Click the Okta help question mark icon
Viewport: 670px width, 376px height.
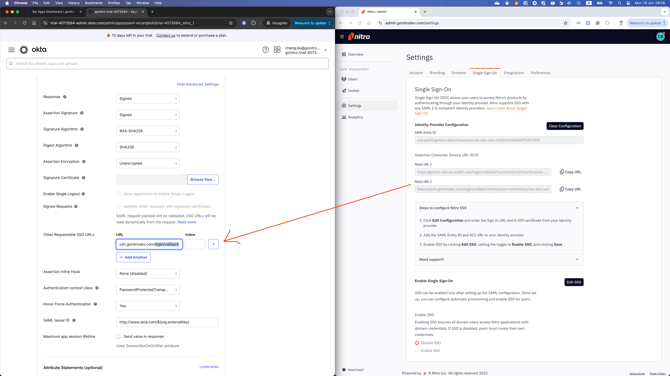265,50
